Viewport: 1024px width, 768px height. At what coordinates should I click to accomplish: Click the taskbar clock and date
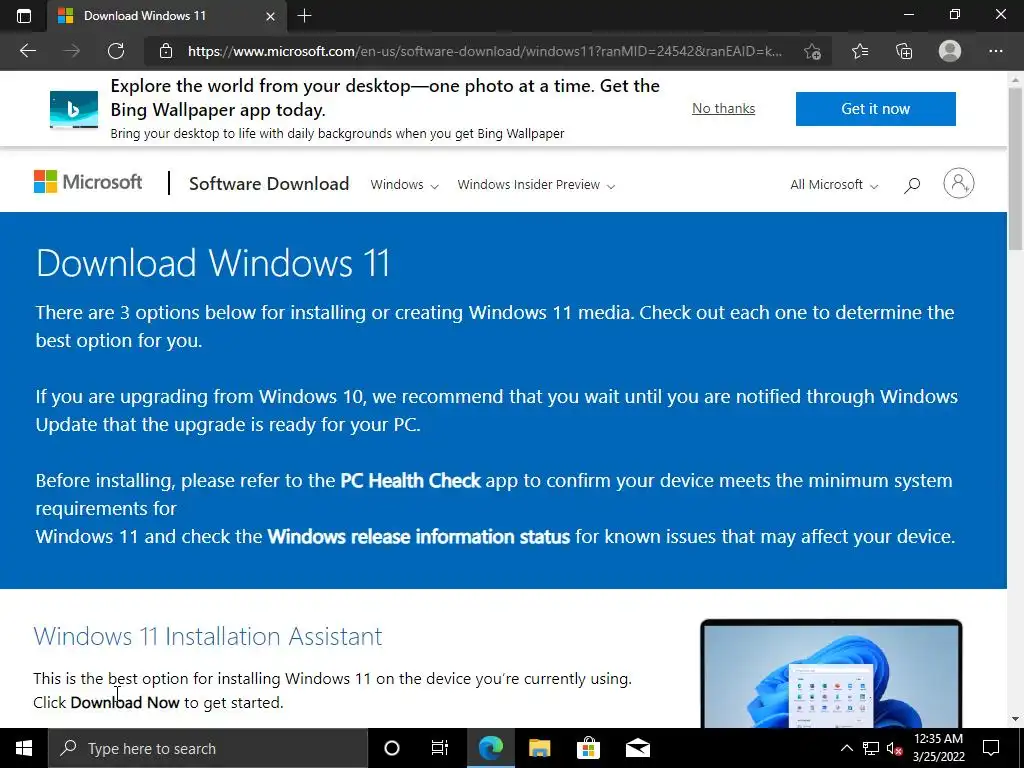[938, 748]
